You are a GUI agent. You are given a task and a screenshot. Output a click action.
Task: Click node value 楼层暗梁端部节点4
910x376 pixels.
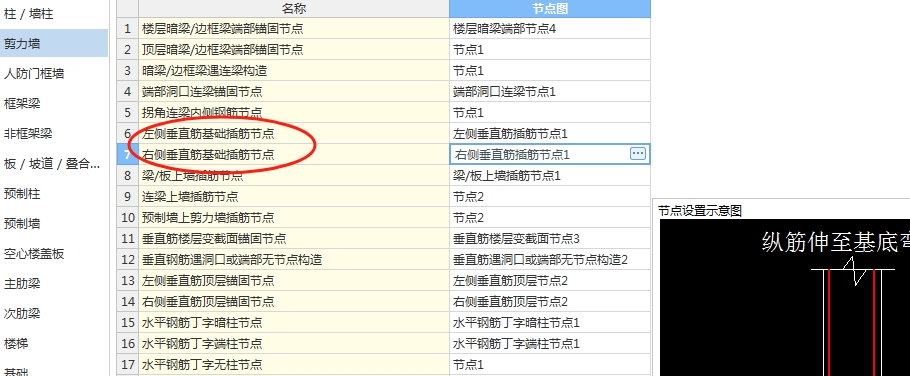click(550, 28)
